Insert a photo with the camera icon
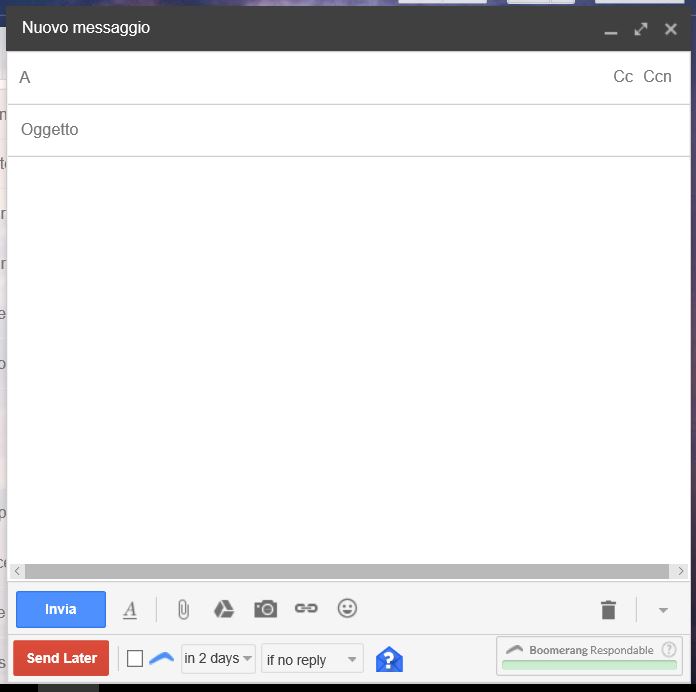 tap(265, 609)
